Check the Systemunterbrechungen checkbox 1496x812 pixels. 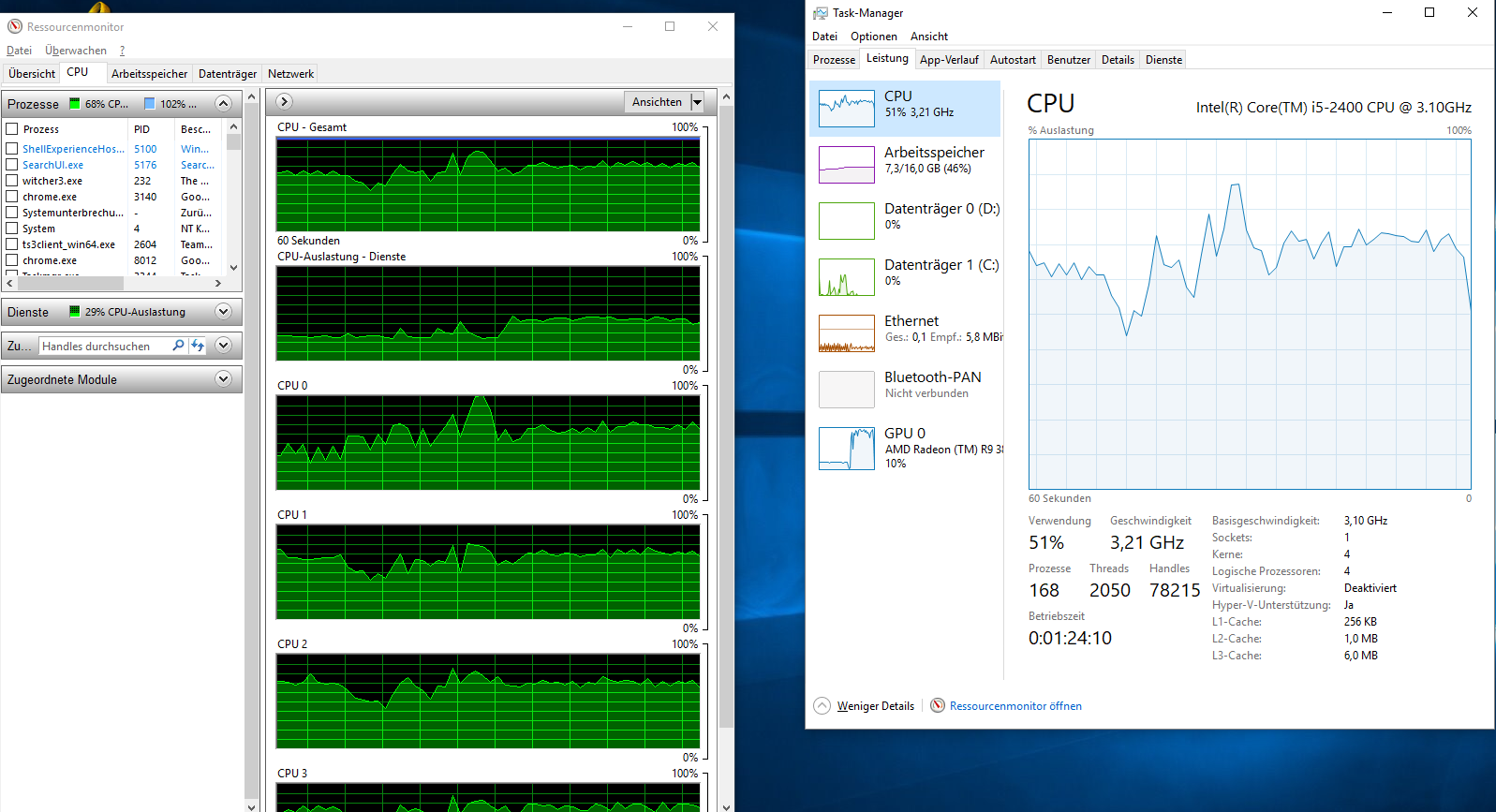click(12, 213)
